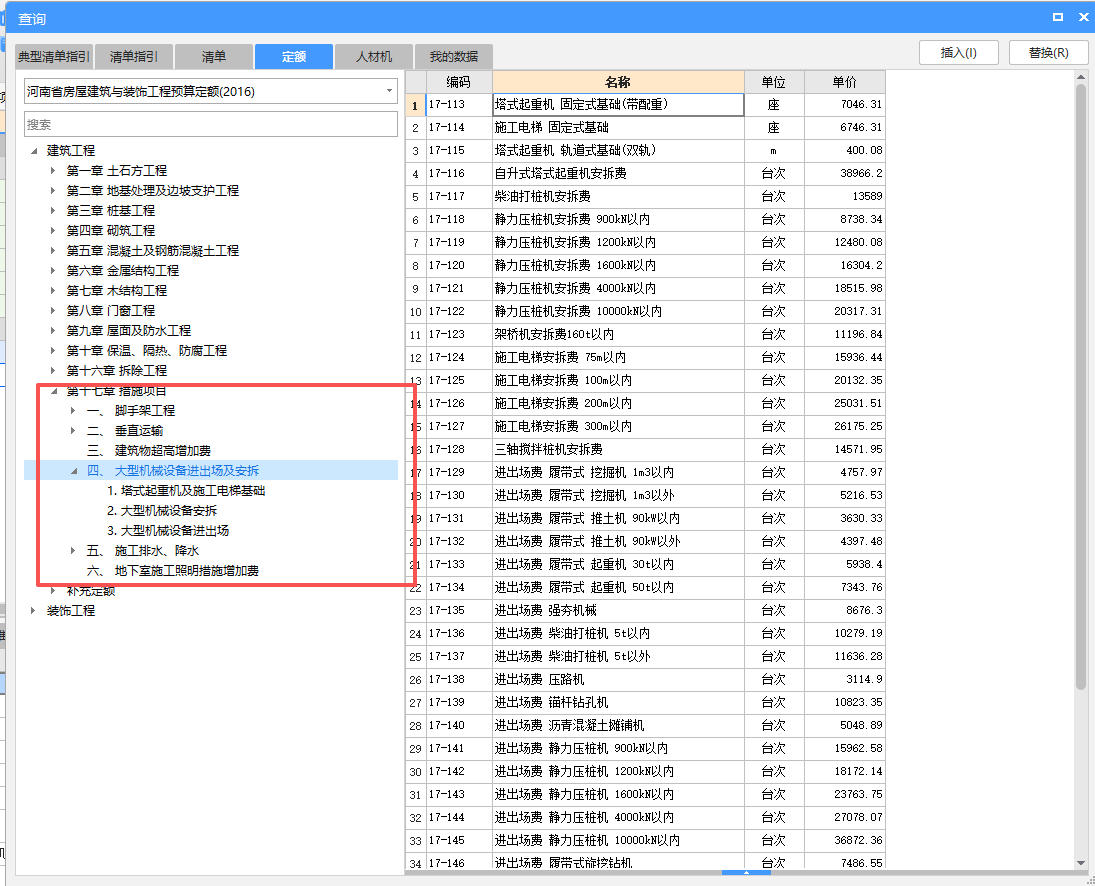Click the 替换(R) button
Image resolution: width=1095 pixels, height=886 pixels.
pyautogui.click(x=1048, y=53)
